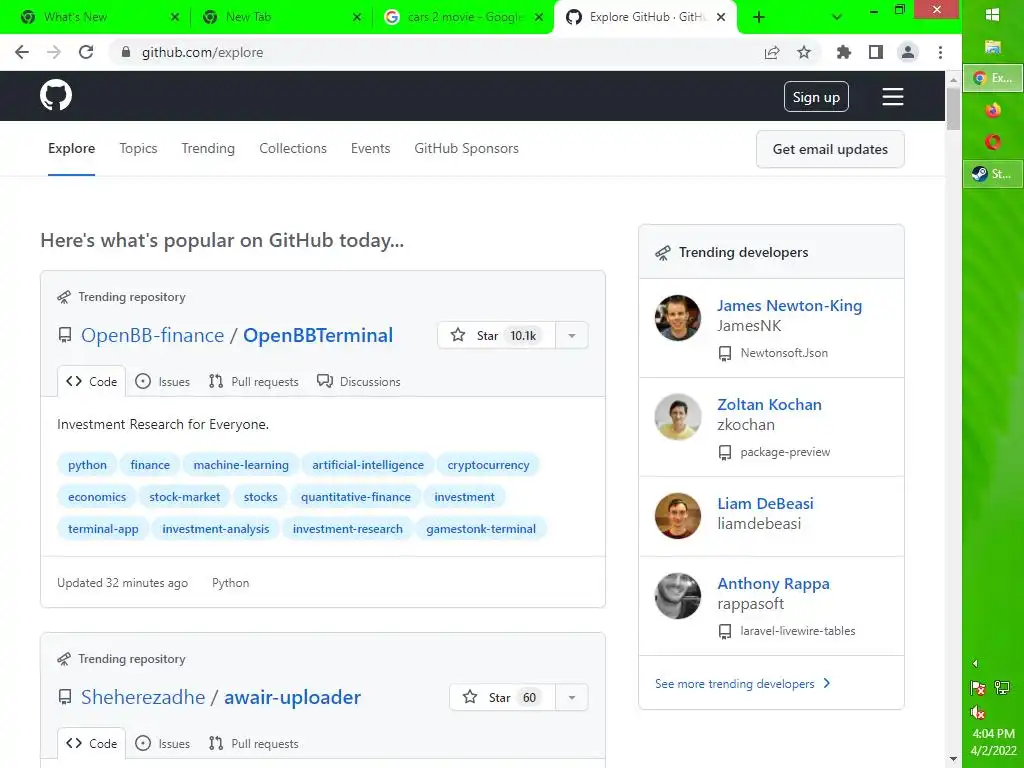Select the machine-learning topic tag
1024x768 pixels.
pyautogui.click(x=241, y=465)
